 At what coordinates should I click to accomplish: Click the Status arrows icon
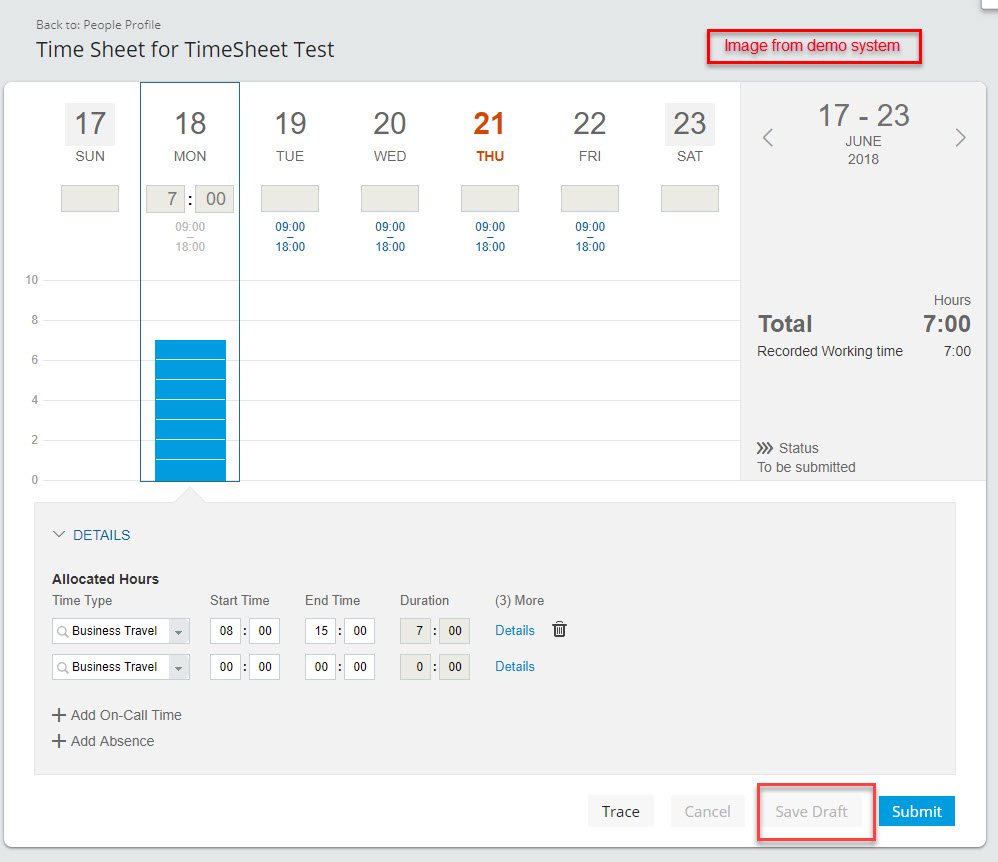pyautogui.click(x=764, y=448)
